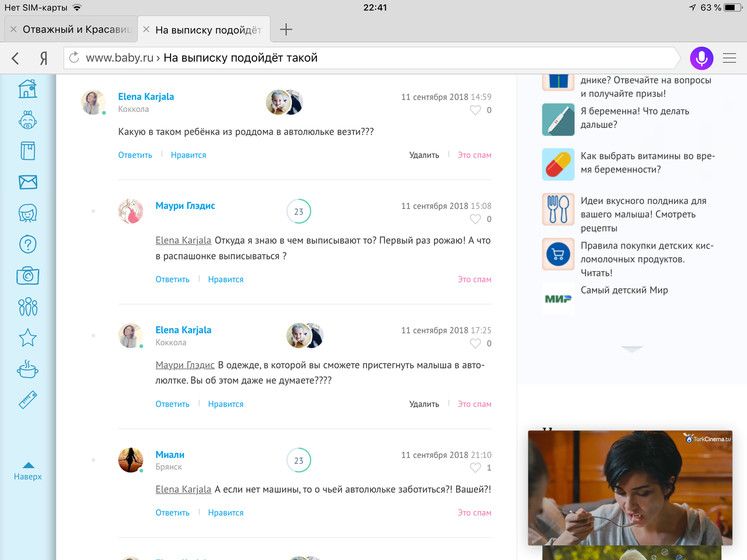This screenshot has height=560, width=747.
Task: Expand more articles arrow under Самый детский Мир
Action: pos(632,349)
